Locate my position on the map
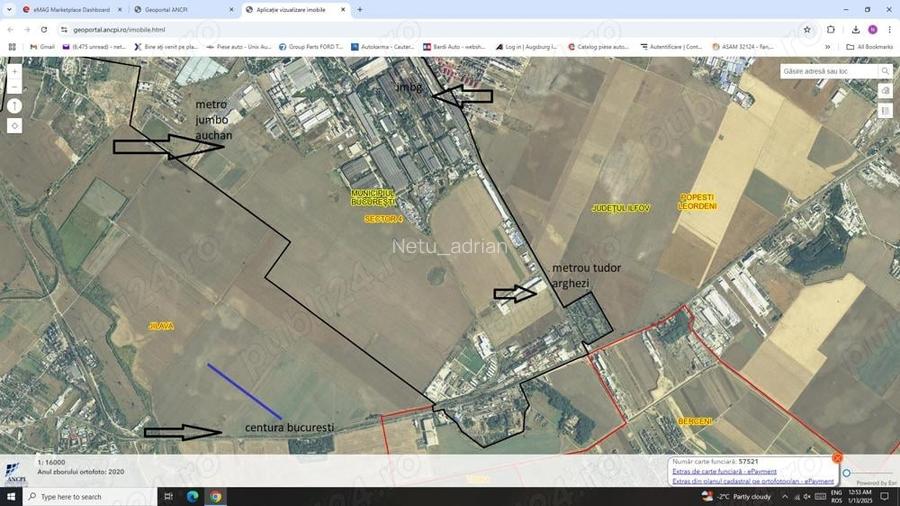The width and height of the screenshot is (900, 506). click(14, 126)
